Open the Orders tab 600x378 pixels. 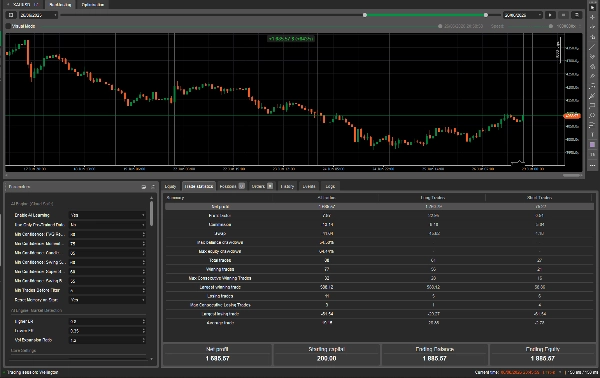pos(262,186)
